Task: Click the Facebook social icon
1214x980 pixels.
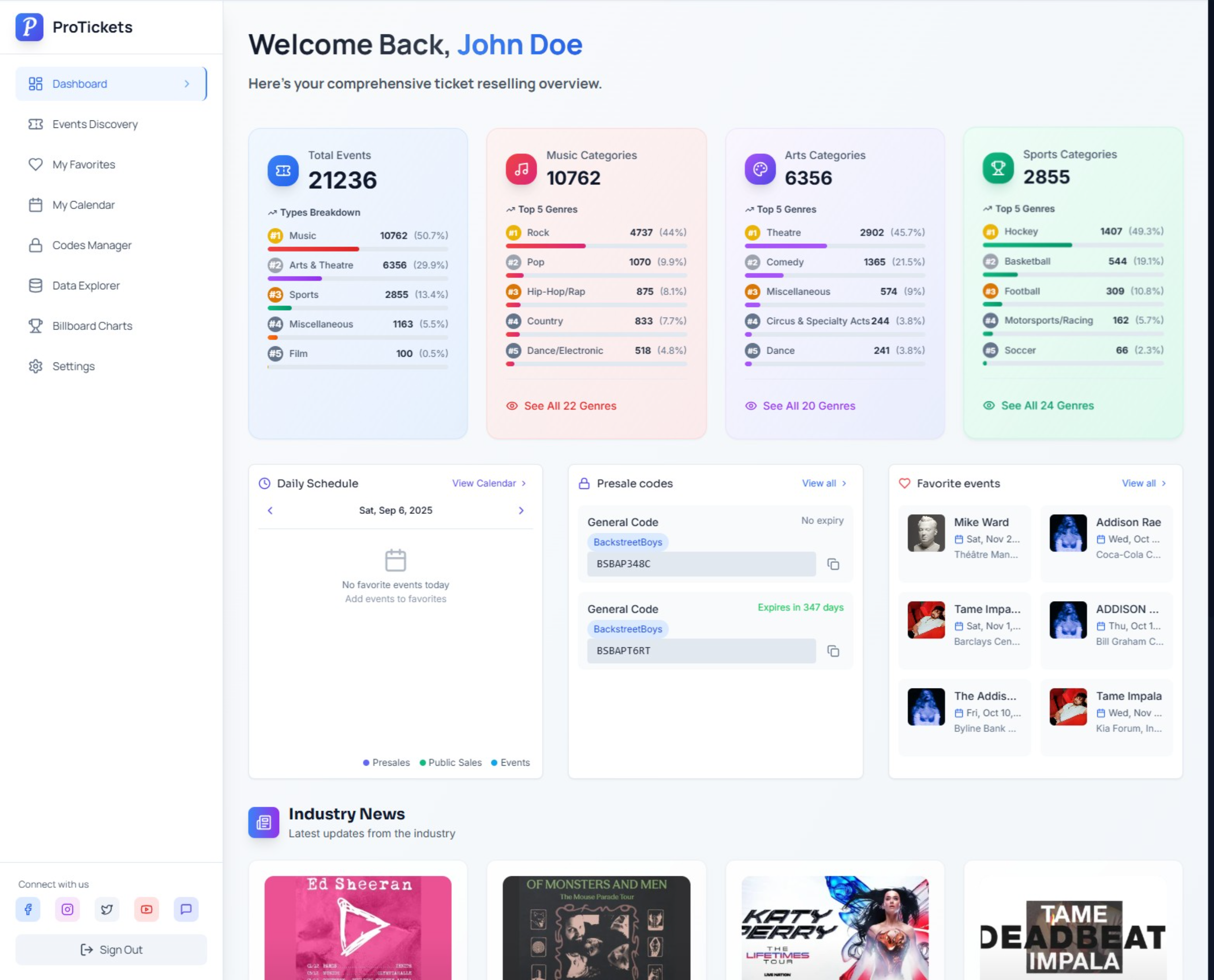Action: [x=28, y=909]
